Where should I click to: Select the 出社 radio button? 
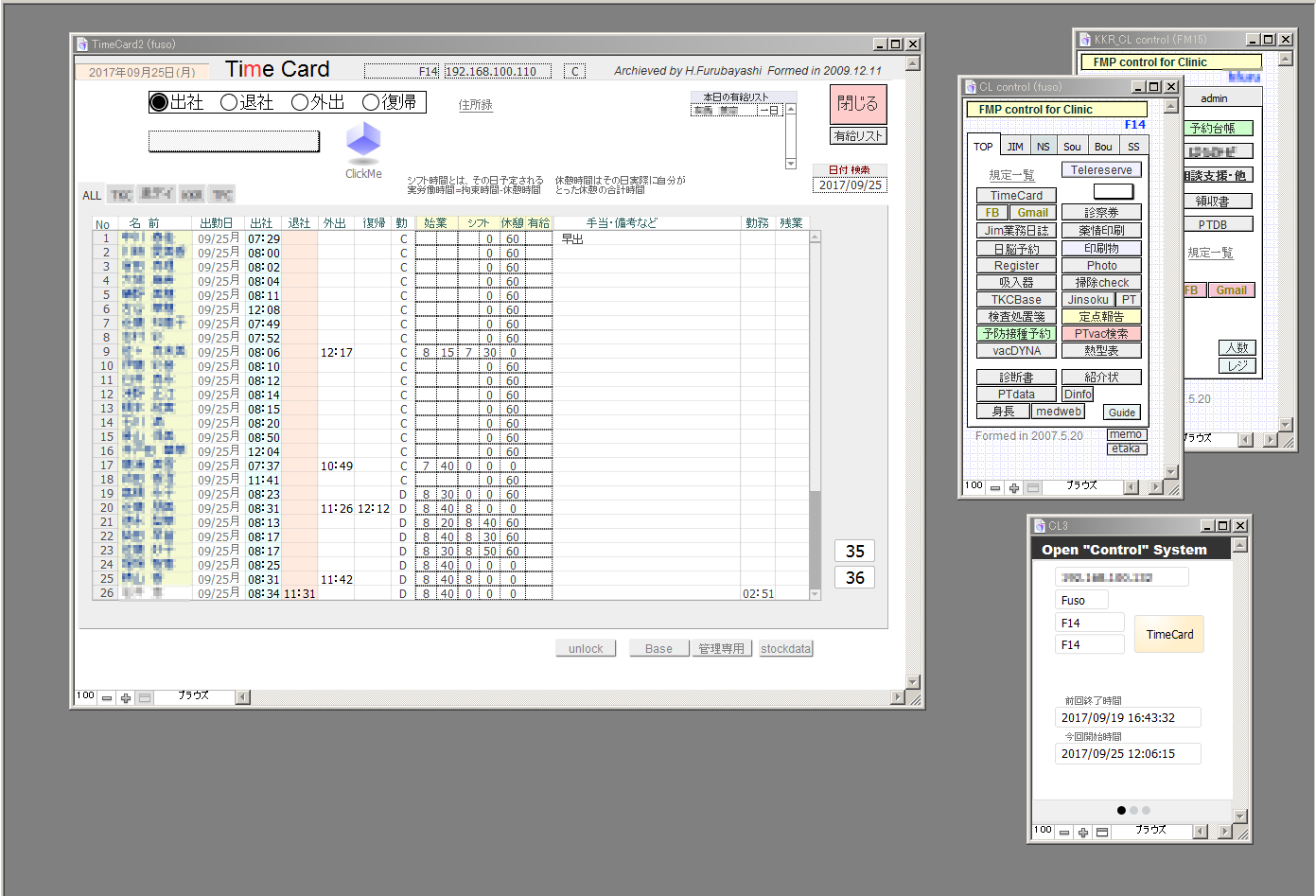tap(159, 102)
